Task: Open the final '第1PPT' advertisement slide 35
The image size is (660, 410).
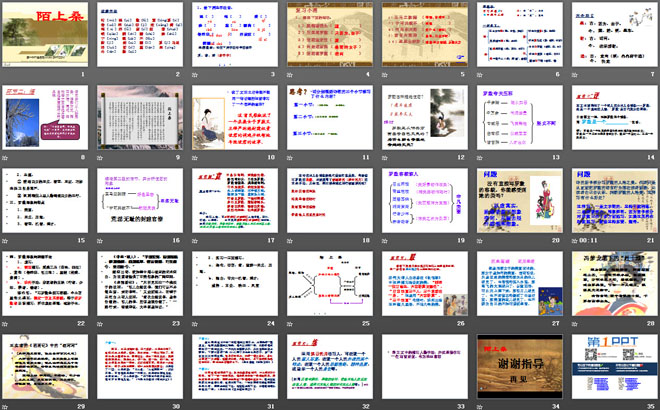Action: 610,362
